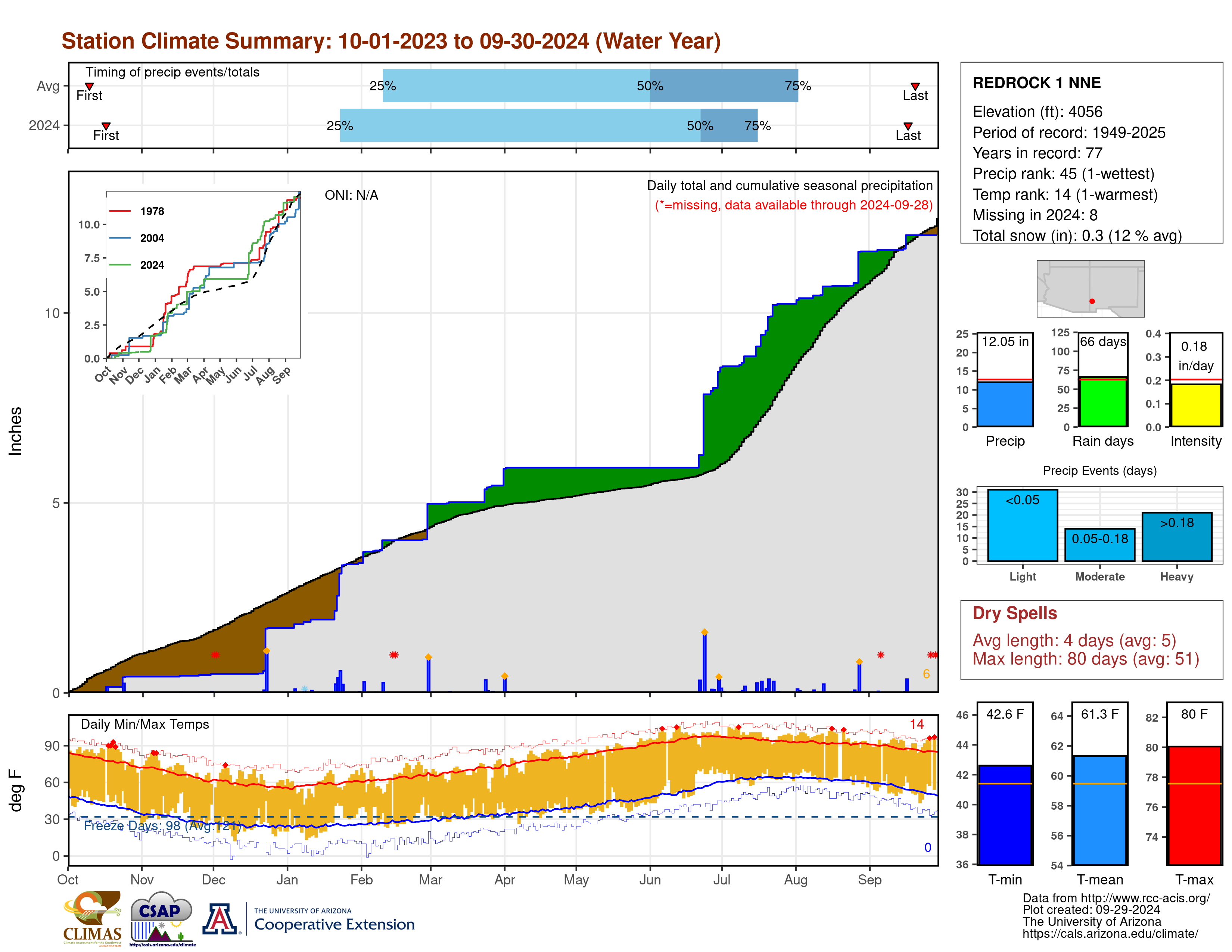Click the red T-max bar
This screenshot has width=1232, height=952.
(1194, 805)
